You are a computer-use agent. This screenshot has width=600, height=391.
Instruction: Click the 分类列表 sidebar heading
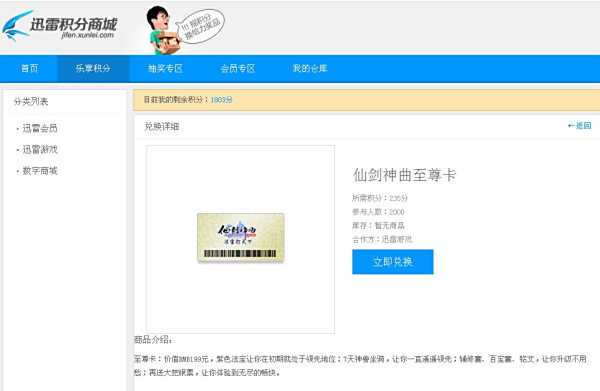pyautogui.click(x=31, y=102)
